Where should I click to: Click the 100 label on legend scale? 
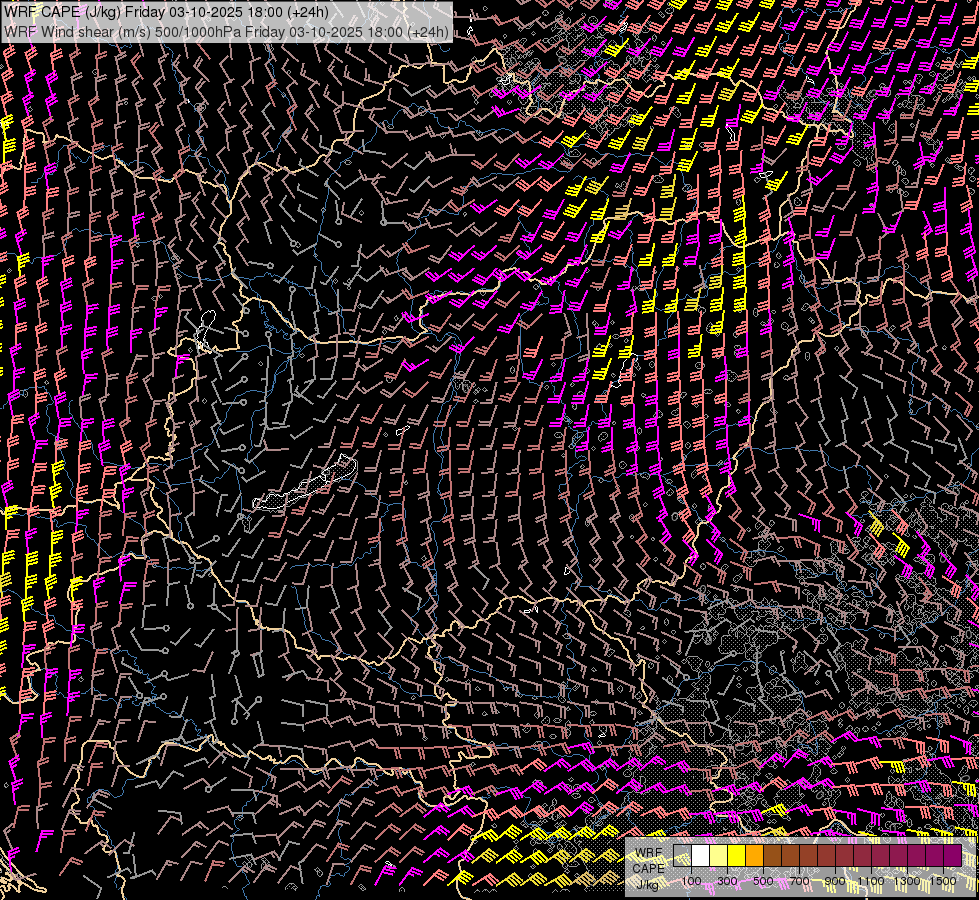[x=691, y=881]
